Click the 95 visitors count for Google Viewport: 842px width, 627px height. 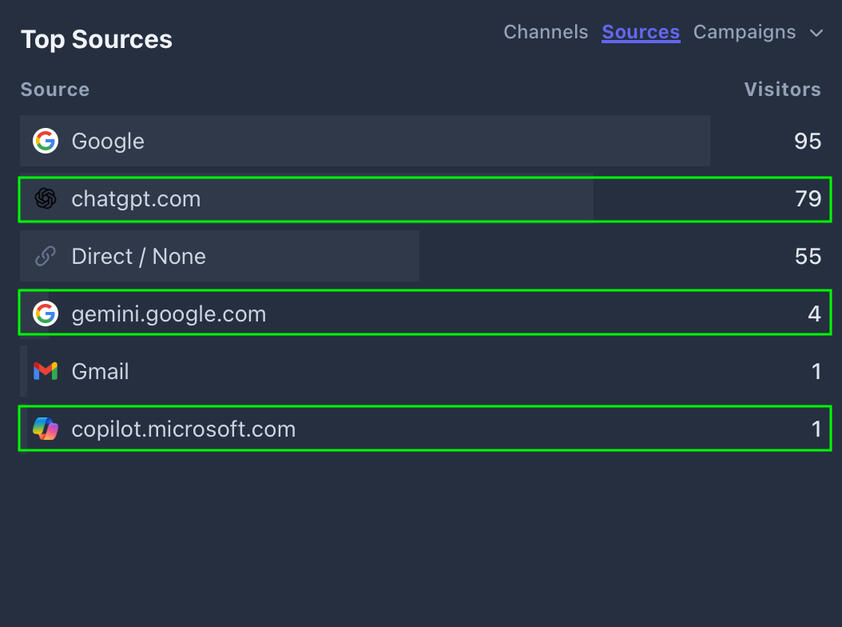tap(807, 141)
